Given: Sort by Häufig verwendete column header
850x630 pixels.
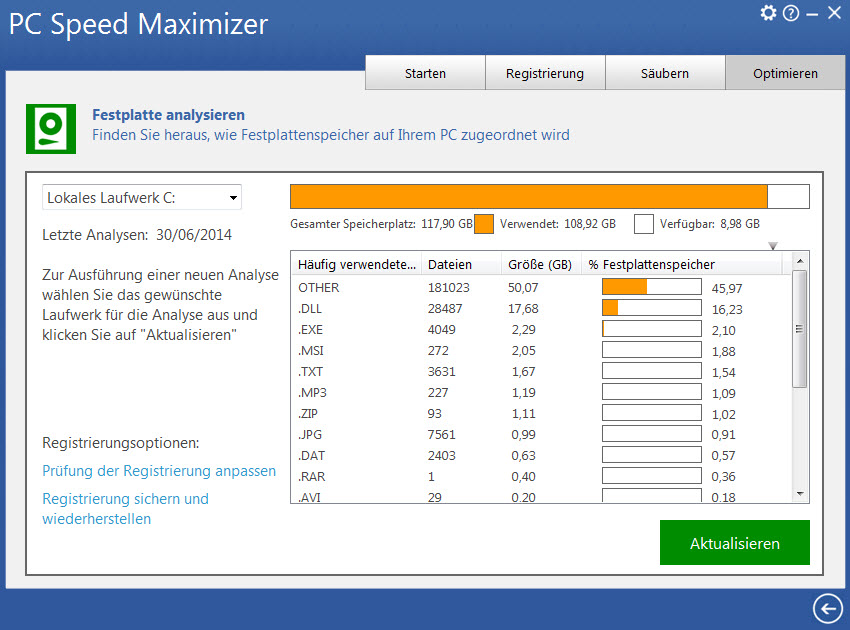Looking at the screenshot, I should pos(357,265).
